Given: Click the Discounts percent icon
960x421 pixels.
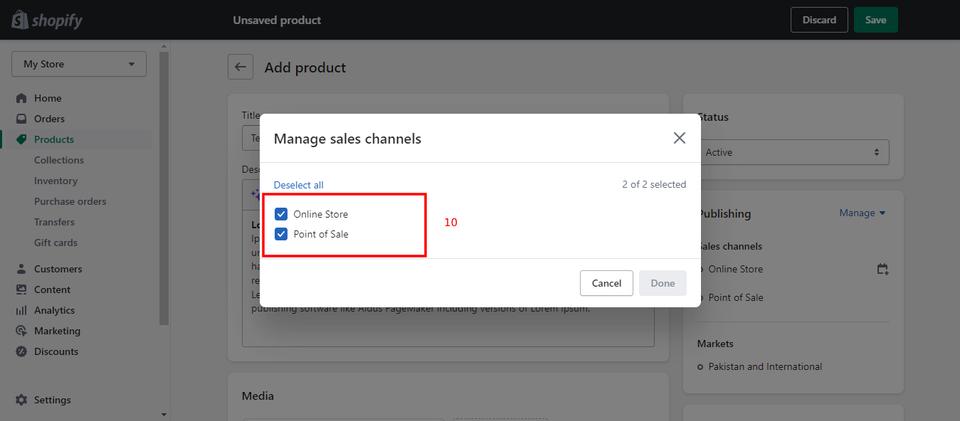Looking at the screenshot, I should click(21, 352).
